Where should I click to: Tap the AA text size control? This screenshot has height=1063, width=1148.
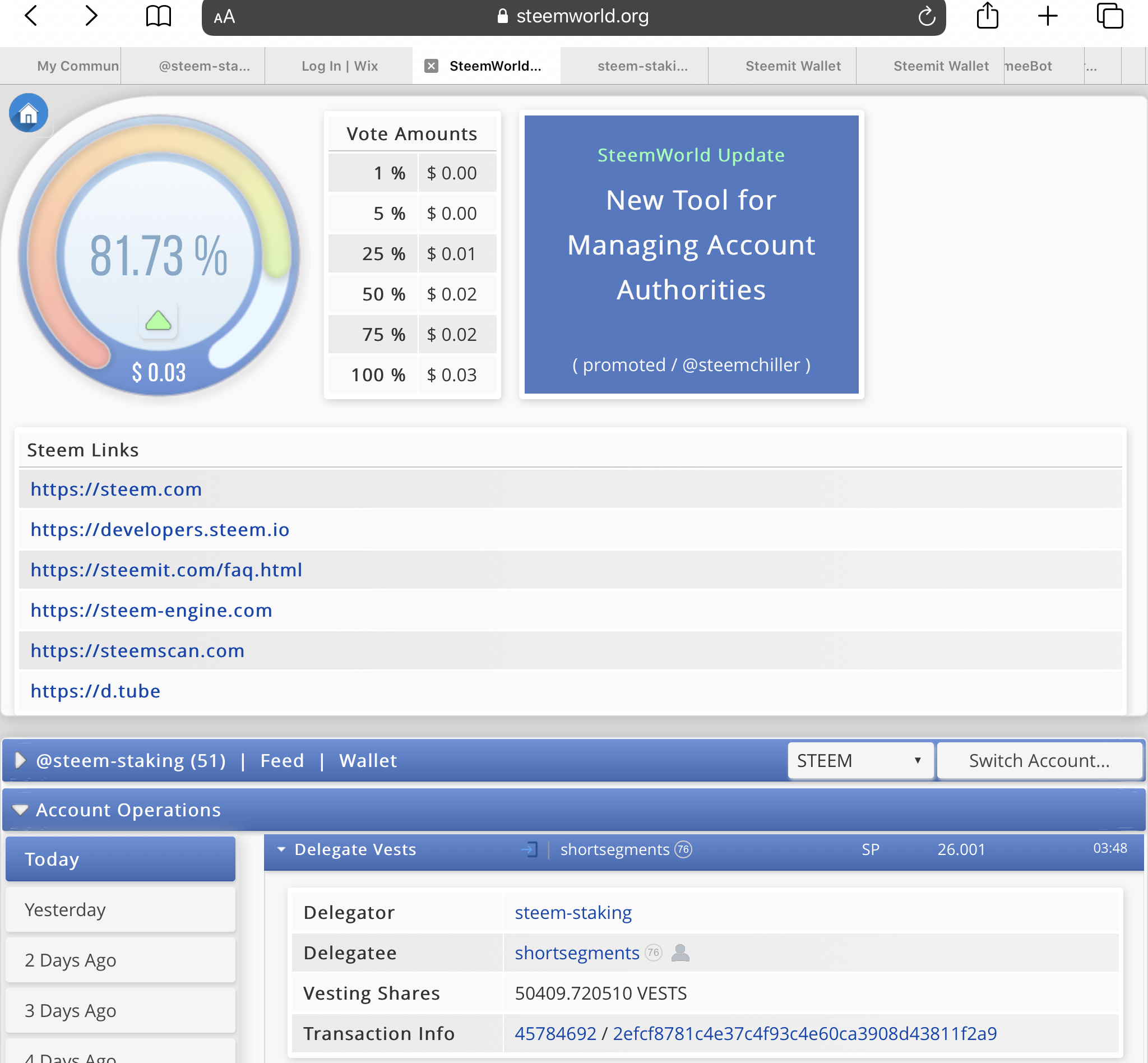pos(224,17)
